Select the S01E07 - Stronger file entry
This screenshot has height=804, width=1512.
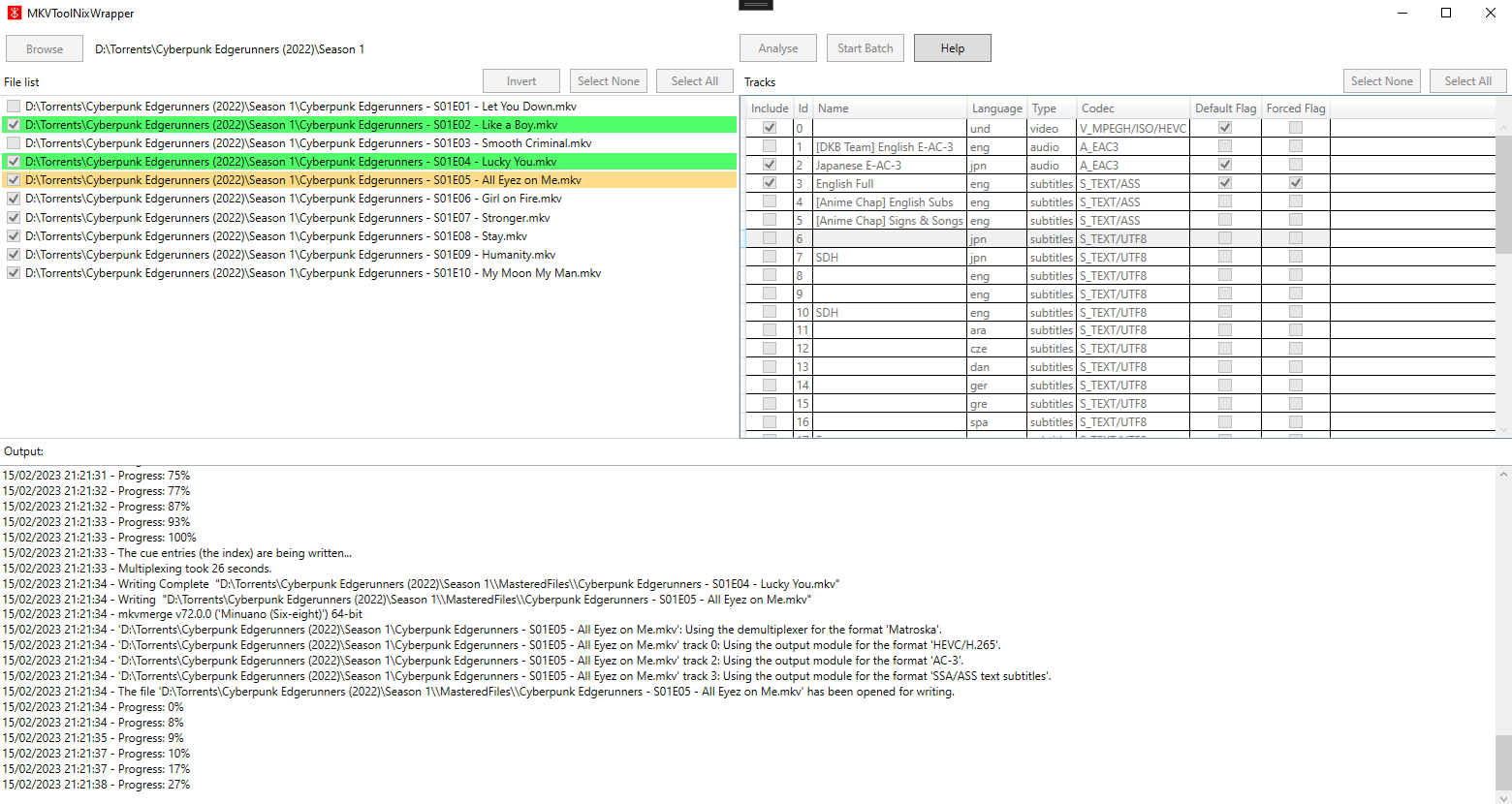[291, 217]
